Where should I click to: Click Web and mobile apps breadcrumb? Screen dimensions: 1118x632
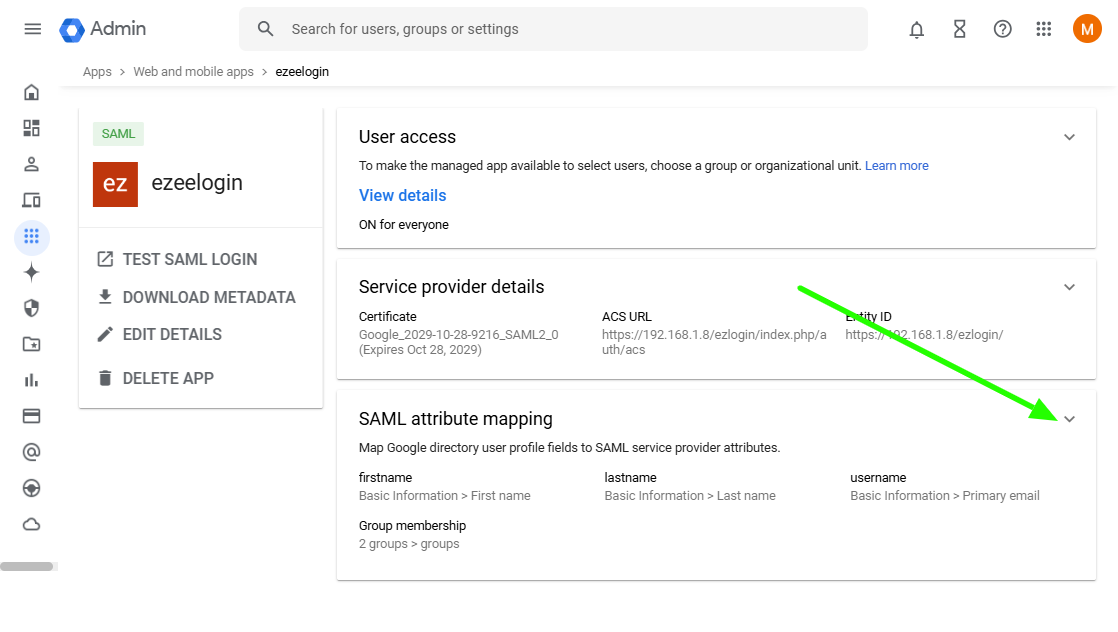point(193,72)
